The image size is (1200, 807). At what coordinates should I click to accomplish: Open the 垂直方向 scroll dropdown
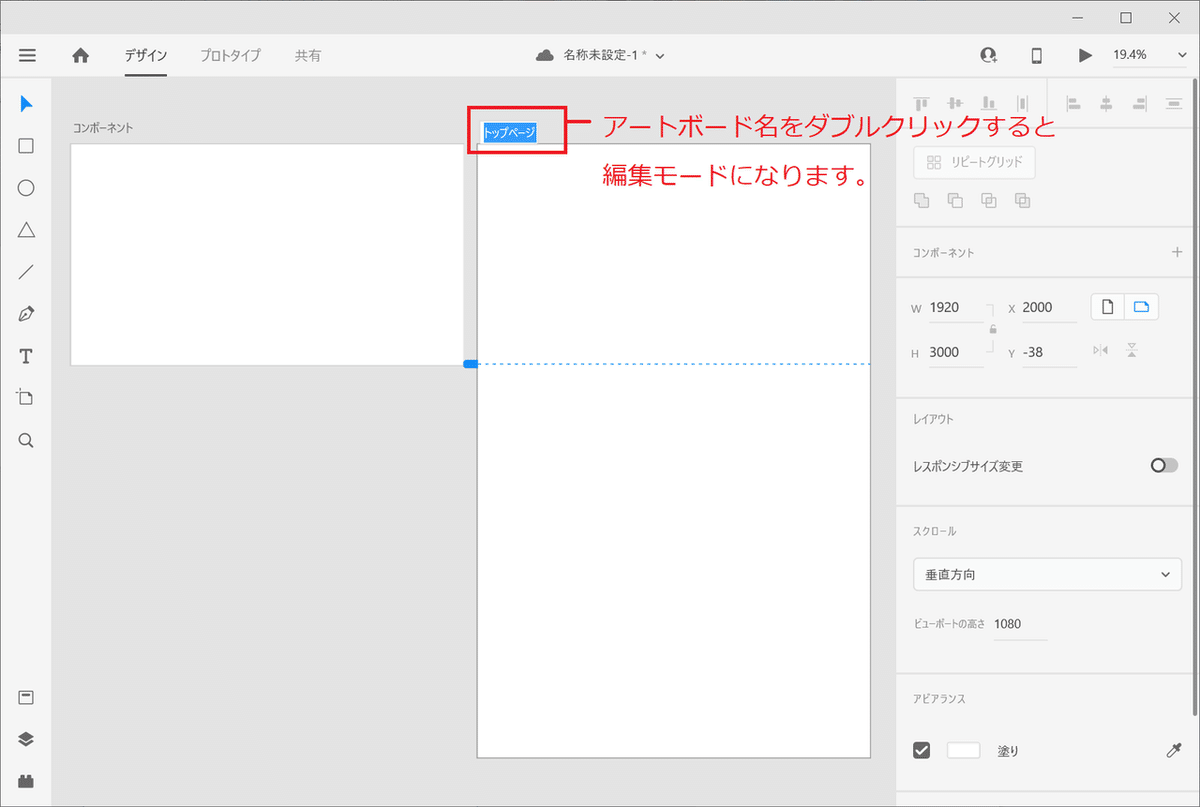coord(1048,574)
